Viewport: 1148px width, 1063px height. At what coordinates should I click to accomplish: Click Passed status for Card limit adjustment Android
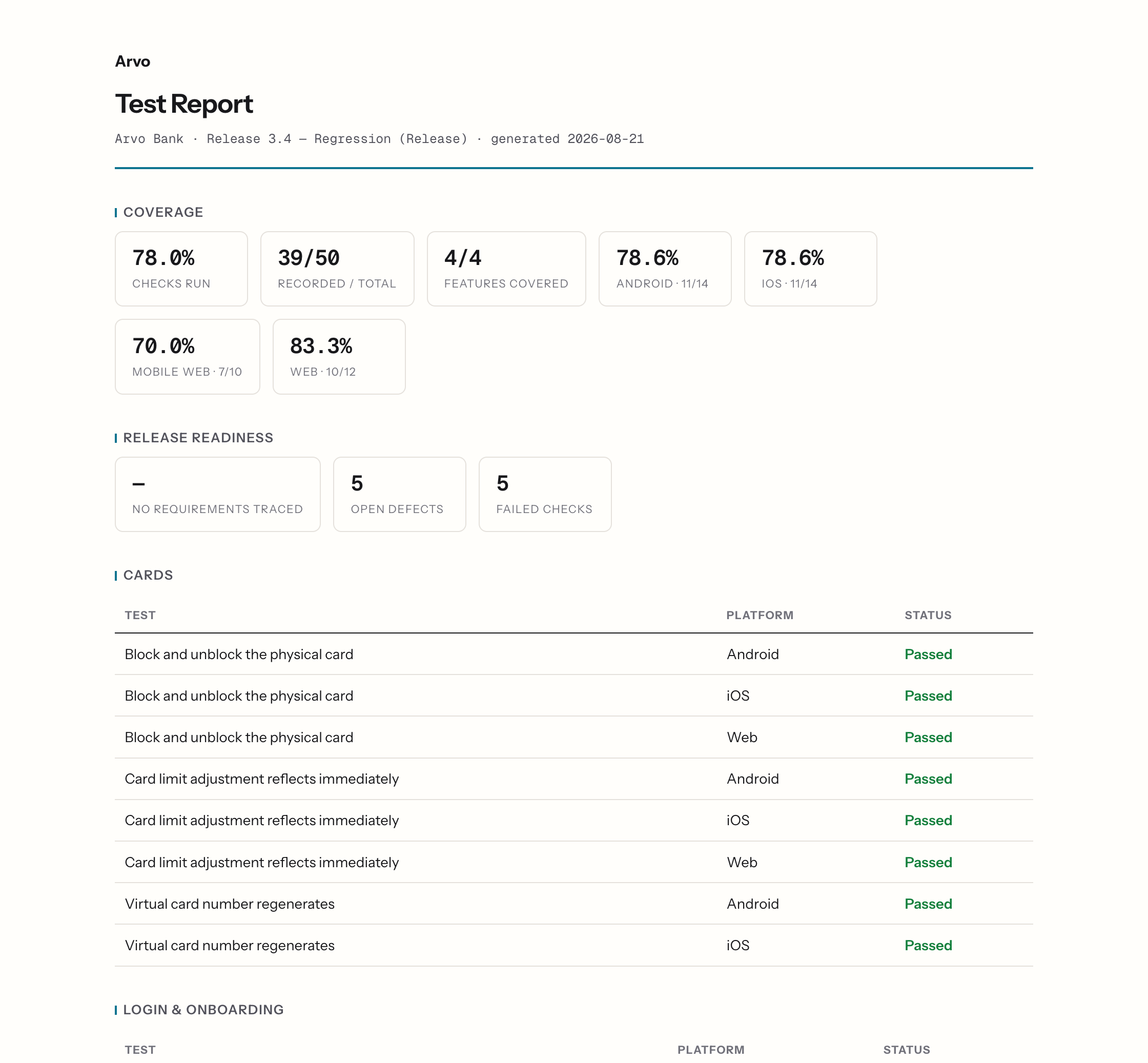(928, 779)
